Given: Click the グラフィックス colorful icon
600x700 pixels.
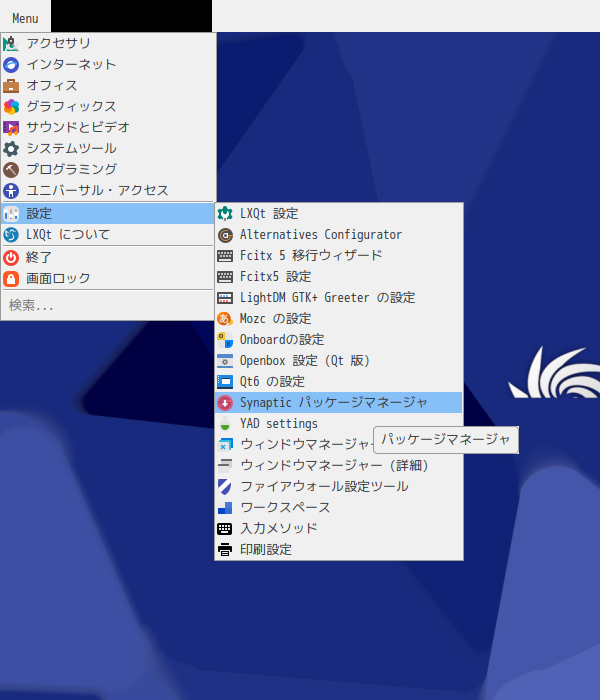Looking at the screenshot, I should [x=11, y=107].
